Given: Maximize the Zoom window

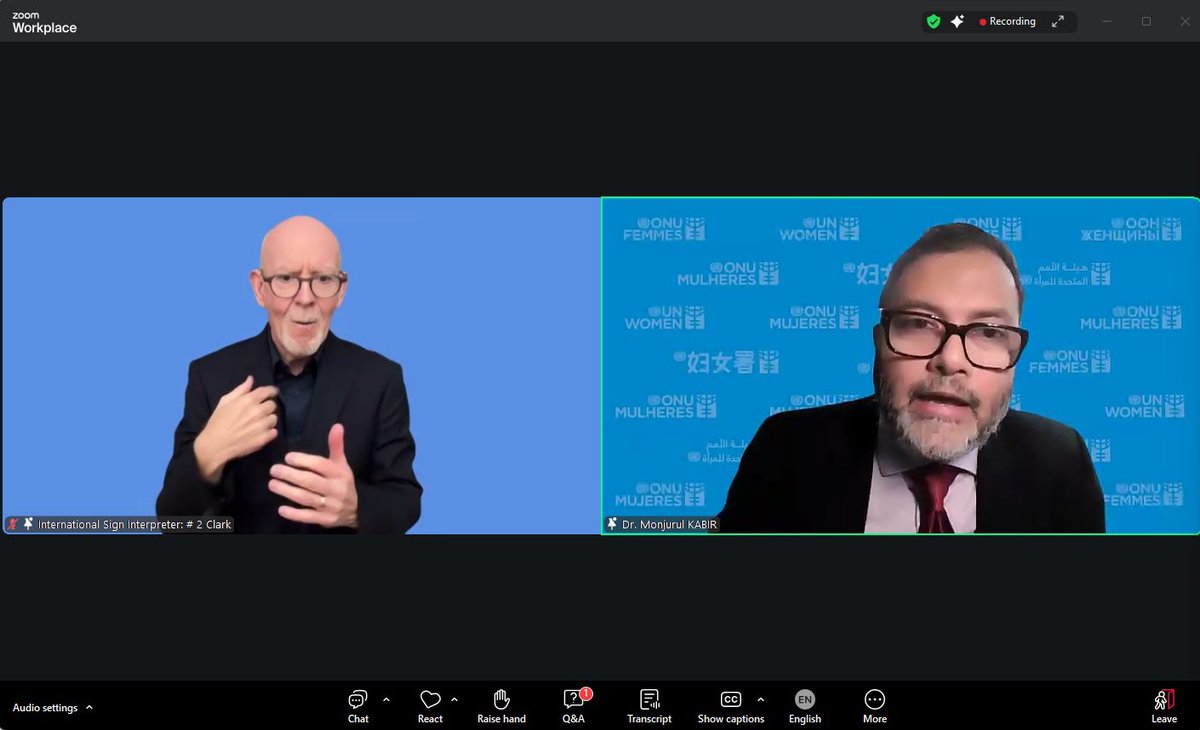Looking at the screenshot, I should tap(1146, 21).
